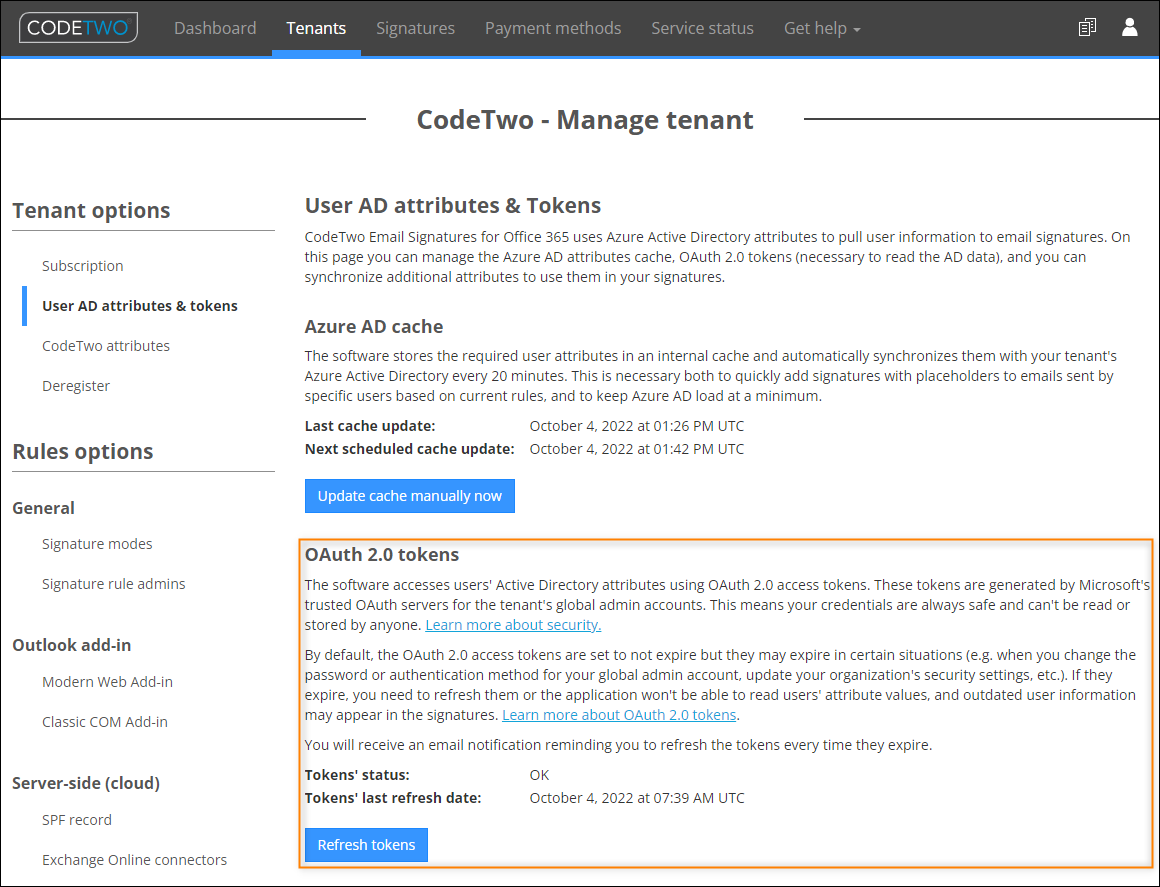This screenshot has height=887, width=1160.
Task: Switch to Payment methods tab
Action: pyautogui.click(x=553, y=28)
